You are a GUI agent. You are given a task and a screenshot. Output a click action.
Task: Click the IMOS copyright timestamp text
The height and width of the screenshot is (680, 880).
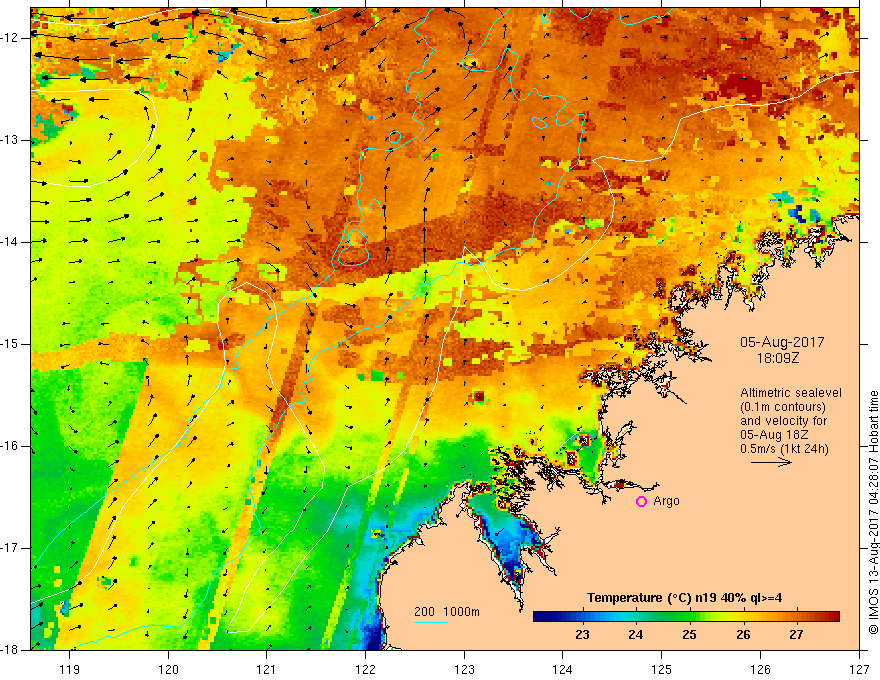873,512
